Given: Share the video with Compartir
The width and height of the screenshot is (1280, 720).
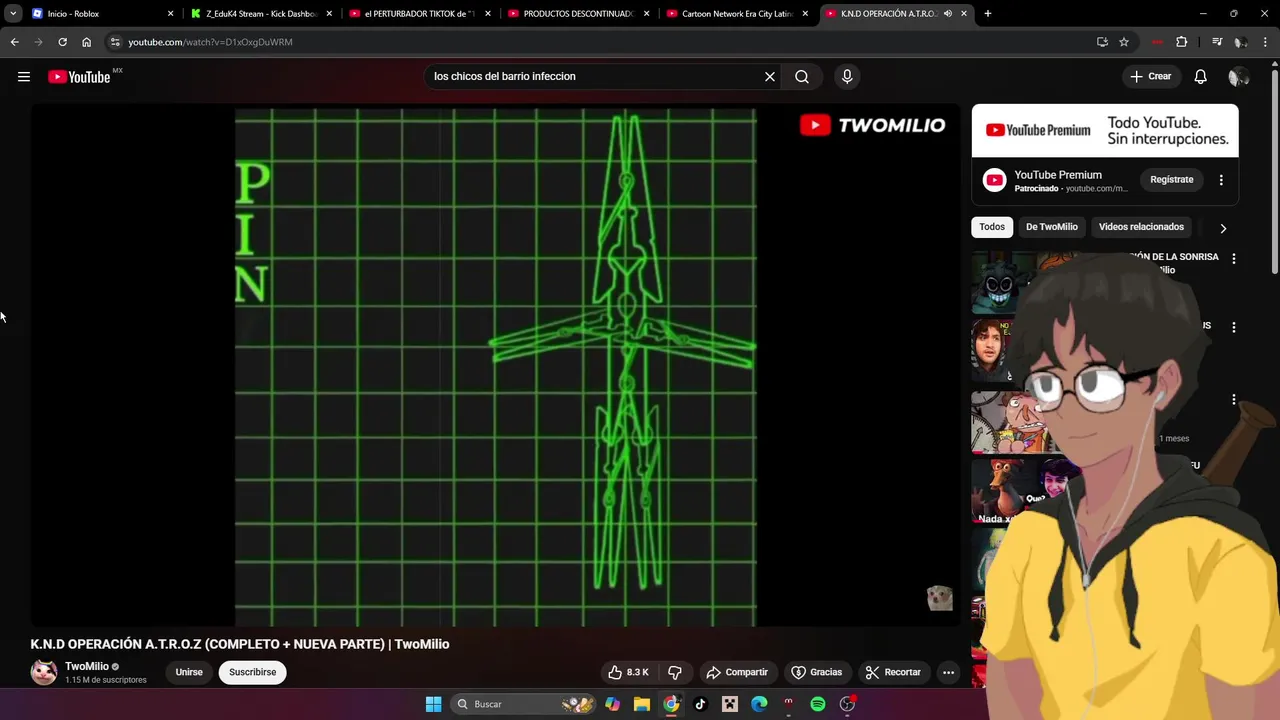Looking at the screenshot, I should pyautogui.click(x=736, y=672).
